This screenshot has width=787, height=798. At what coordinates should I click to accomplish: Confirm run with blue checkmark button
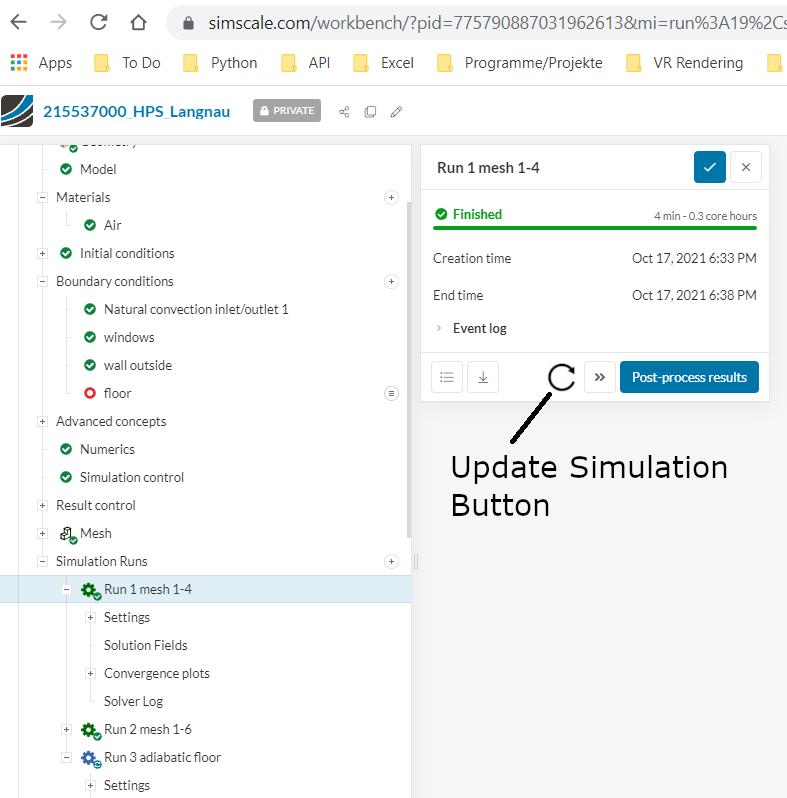(x=710, y=167)
